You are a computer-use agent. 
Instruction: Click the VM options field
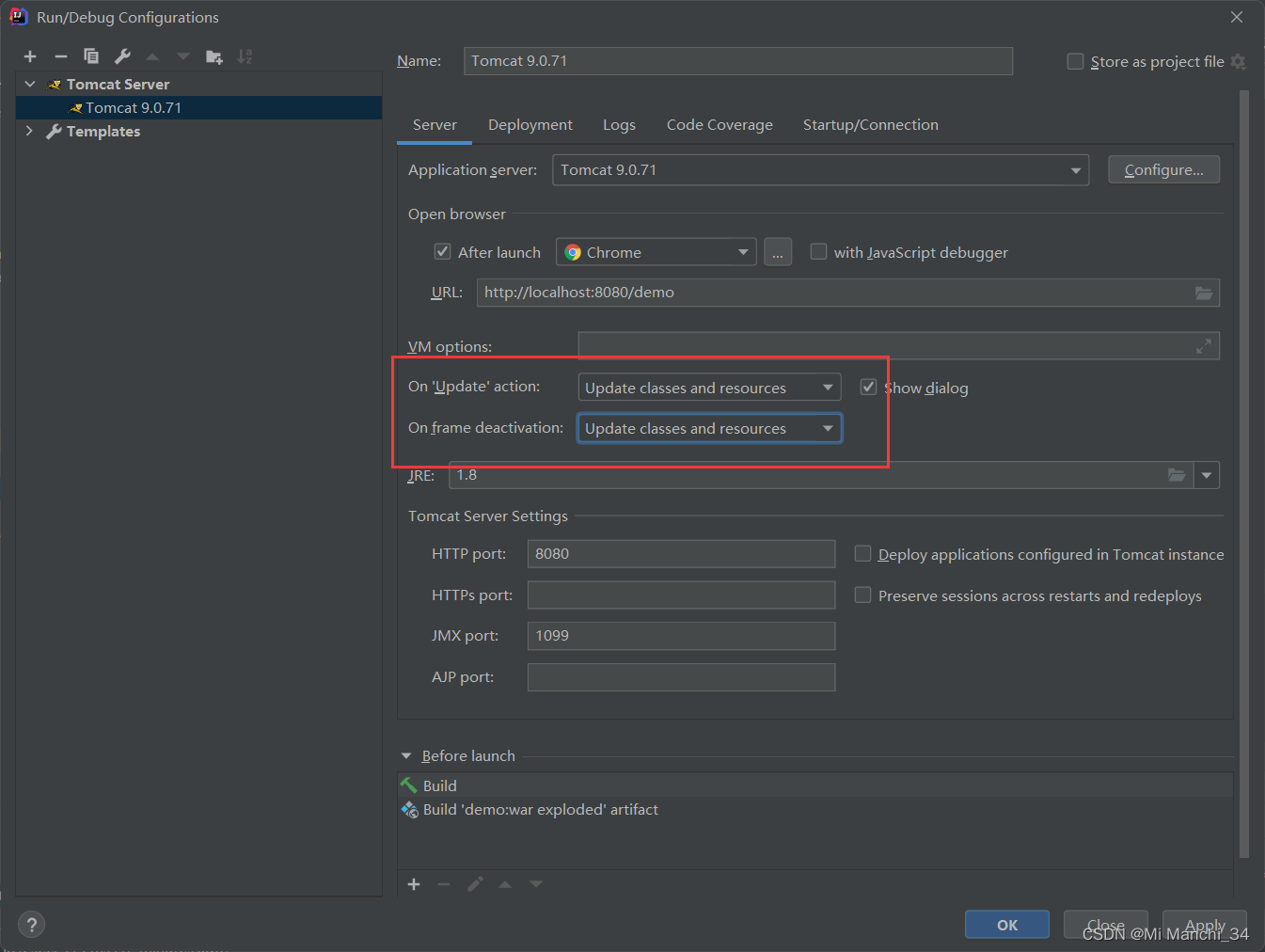pos(899,346)
